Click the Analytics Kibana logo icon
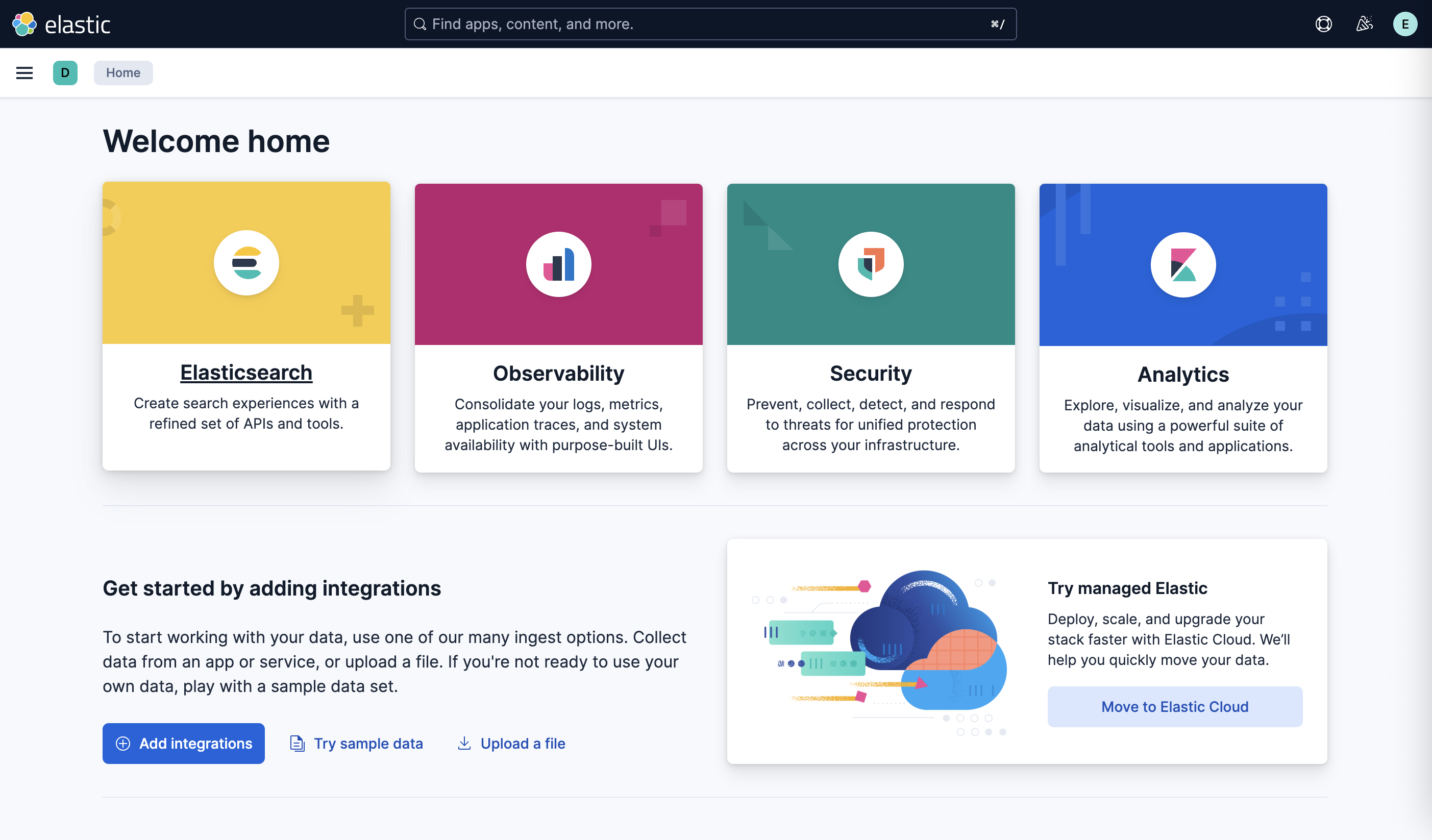 coord(1182,265)
